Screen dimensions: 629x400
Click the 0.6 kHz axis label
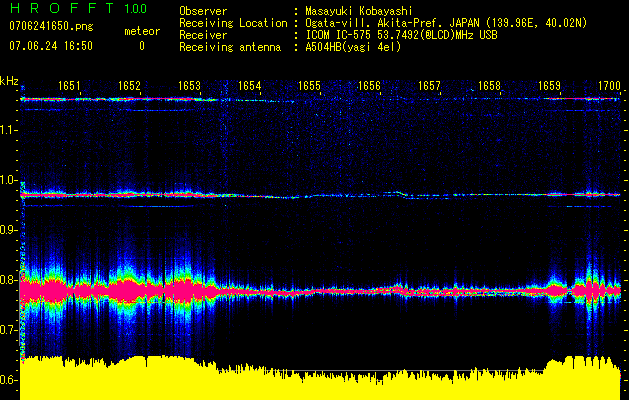point(9,380)
